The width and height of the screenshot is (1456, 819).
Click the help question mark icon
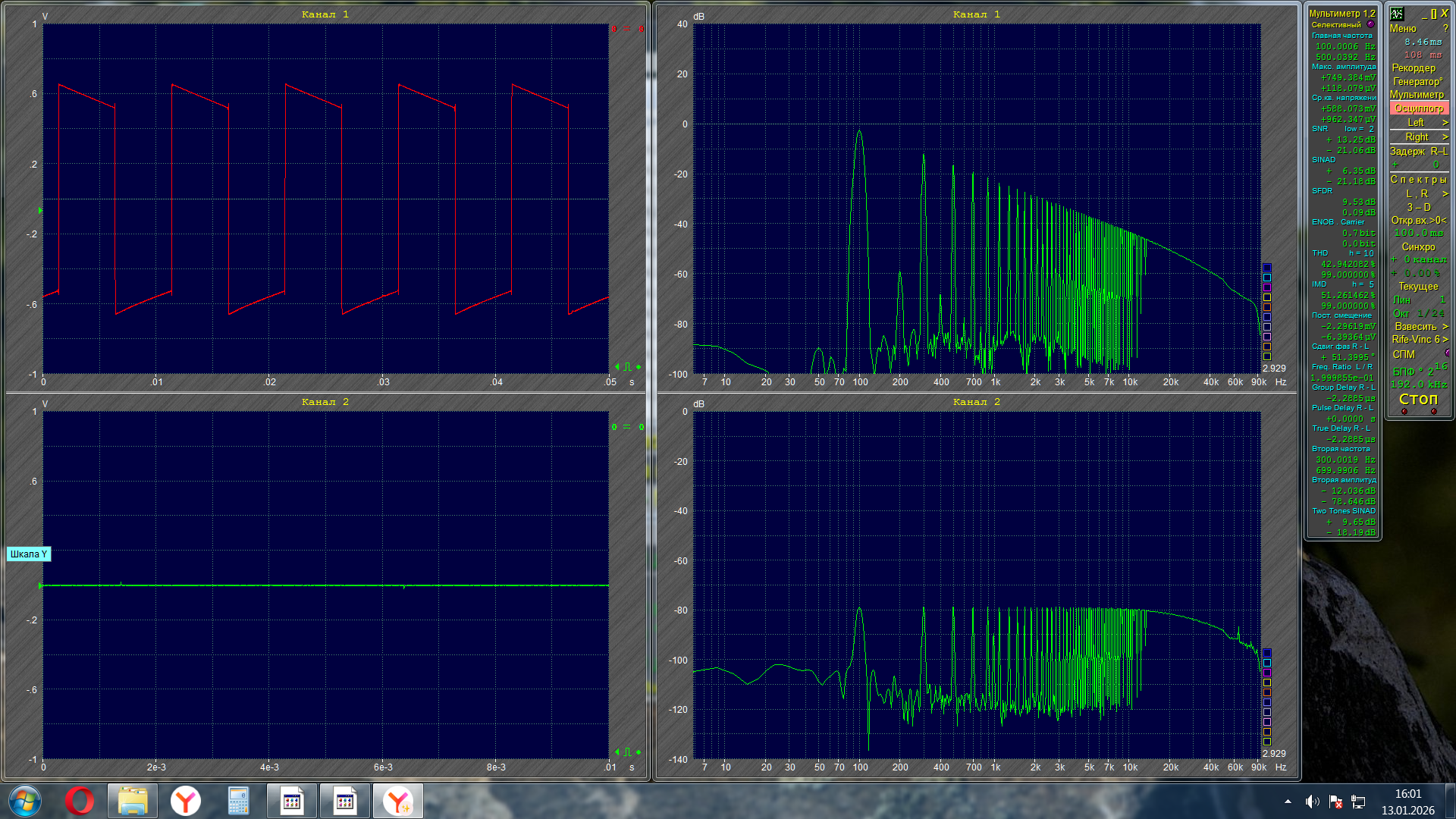point(1445,28)
